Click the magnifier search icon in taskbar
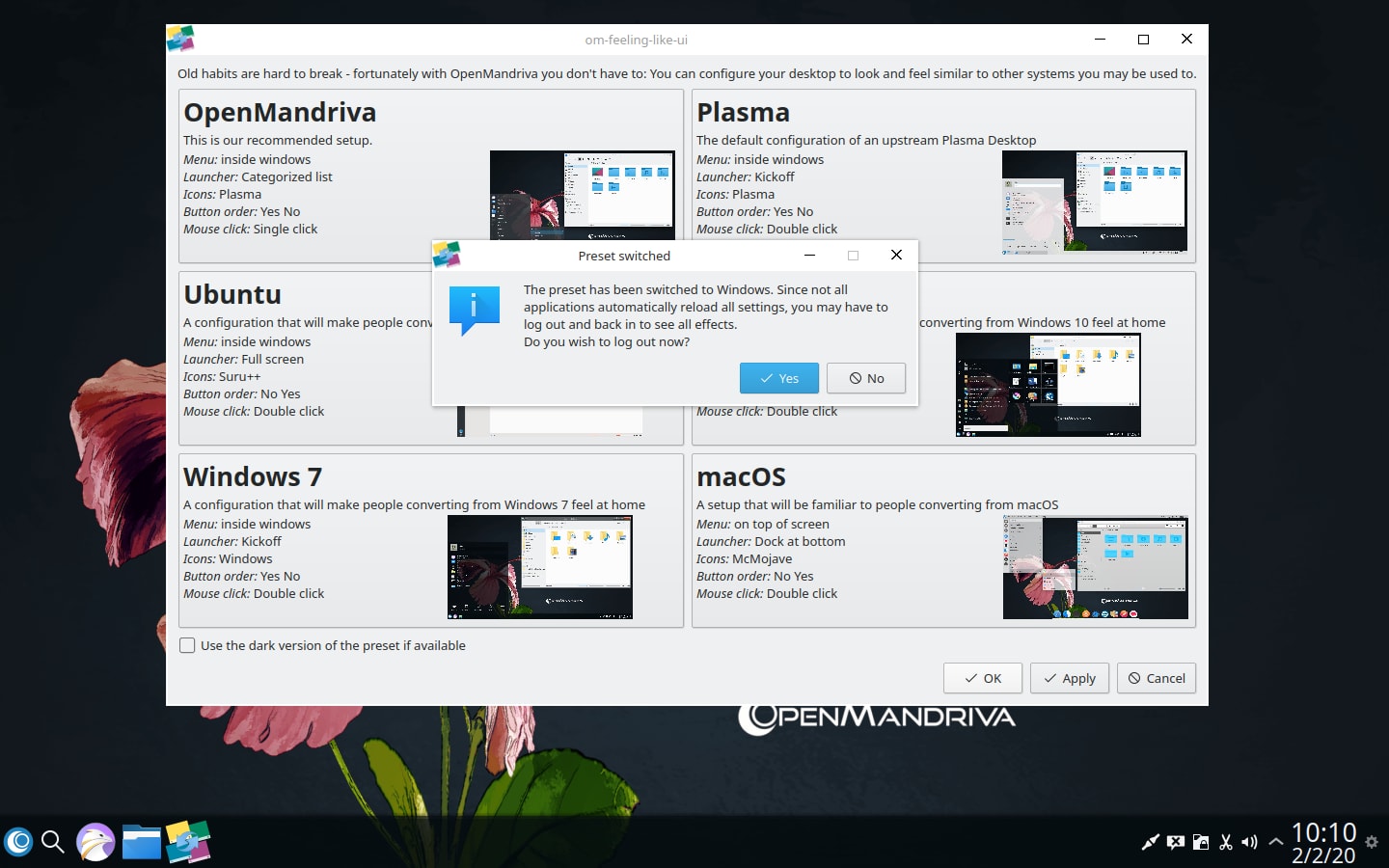 click(x=53, y=842)
